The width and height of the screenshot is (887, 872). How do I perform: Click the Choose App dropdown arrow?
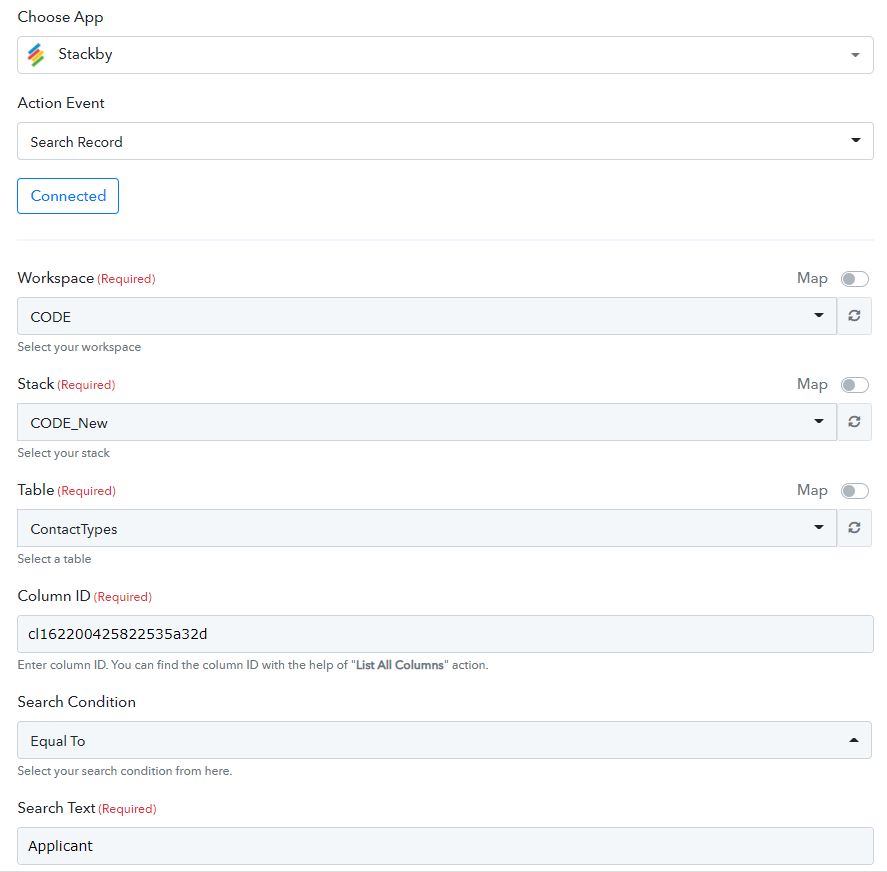[855, 55]
